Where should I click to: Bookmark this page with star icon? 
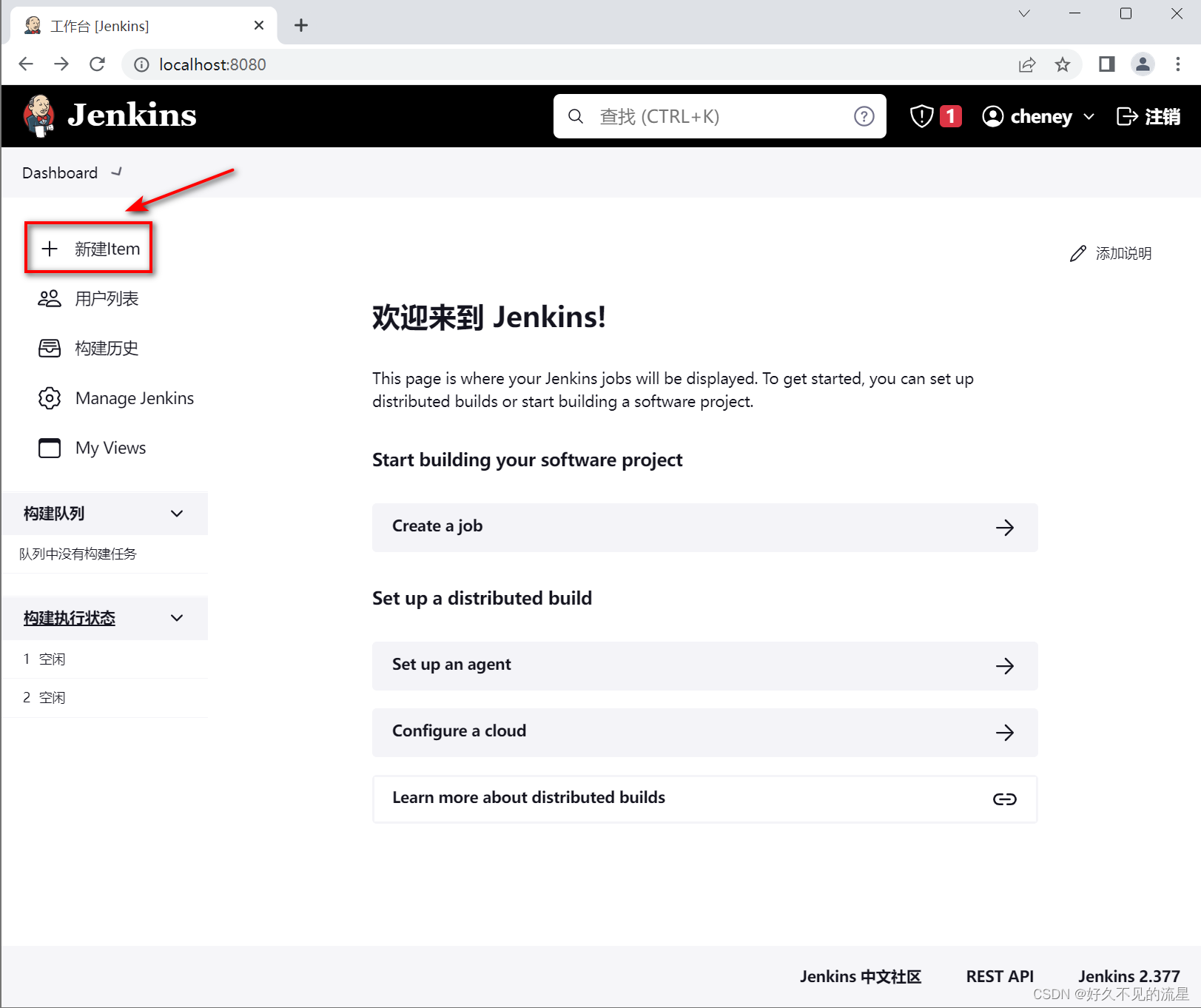tap(1063, 65)
